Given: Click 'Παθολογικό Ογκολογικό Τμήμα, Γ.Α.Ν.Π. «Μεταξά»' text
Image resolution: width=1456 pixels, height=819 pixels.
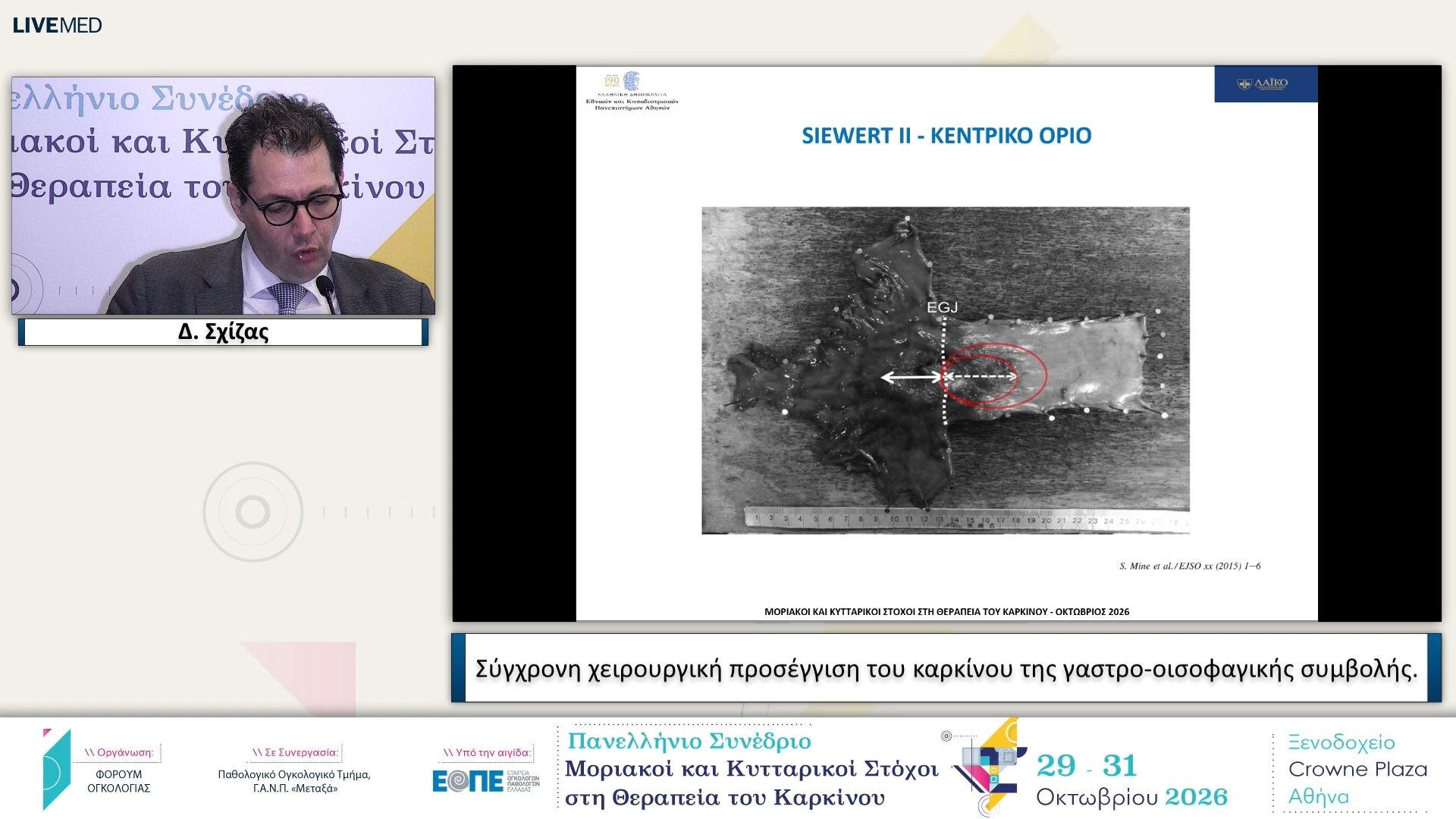Looking at the screenshot, I should (294, 781).
